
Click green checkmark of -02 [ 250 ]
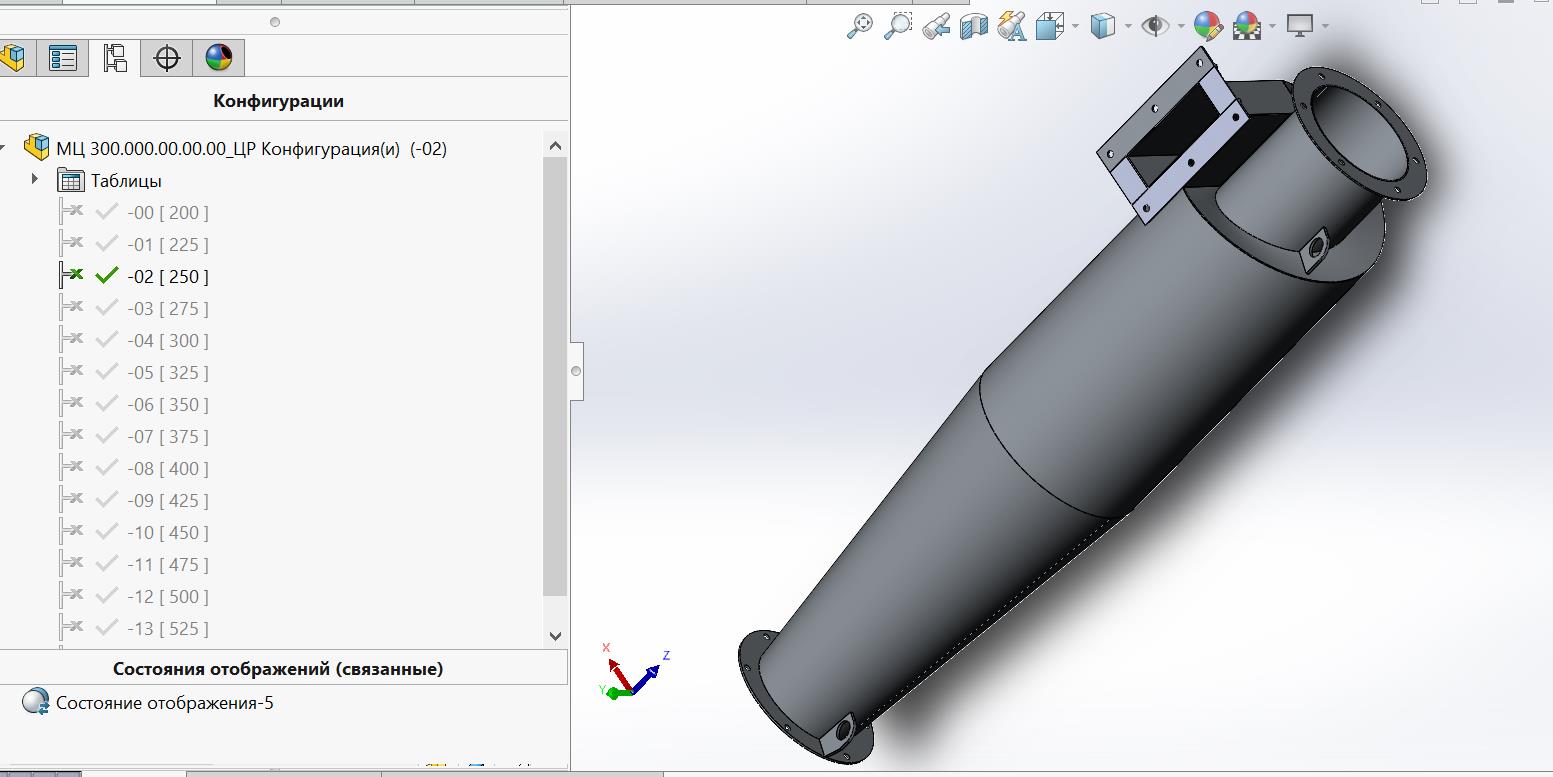[x=106, y=275]
